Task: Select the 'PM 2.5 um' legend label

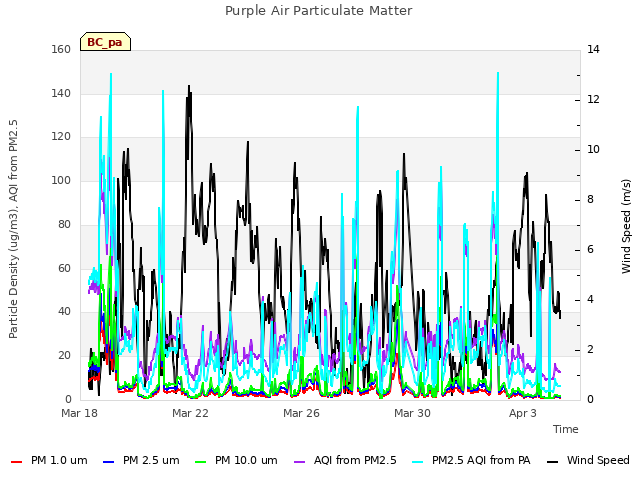Action: [x=151, y=460]
